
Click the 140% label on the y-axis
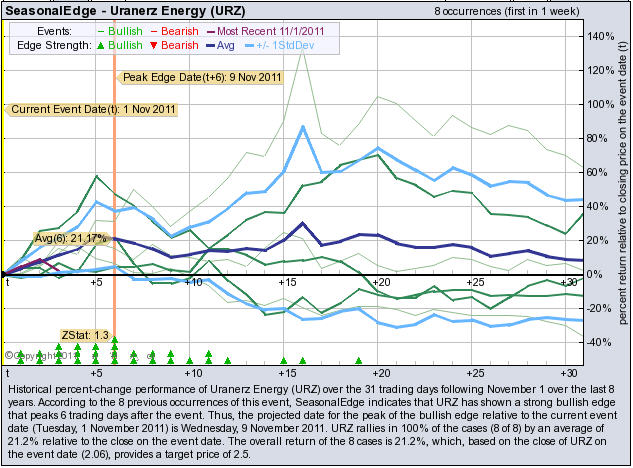[601, 36]
